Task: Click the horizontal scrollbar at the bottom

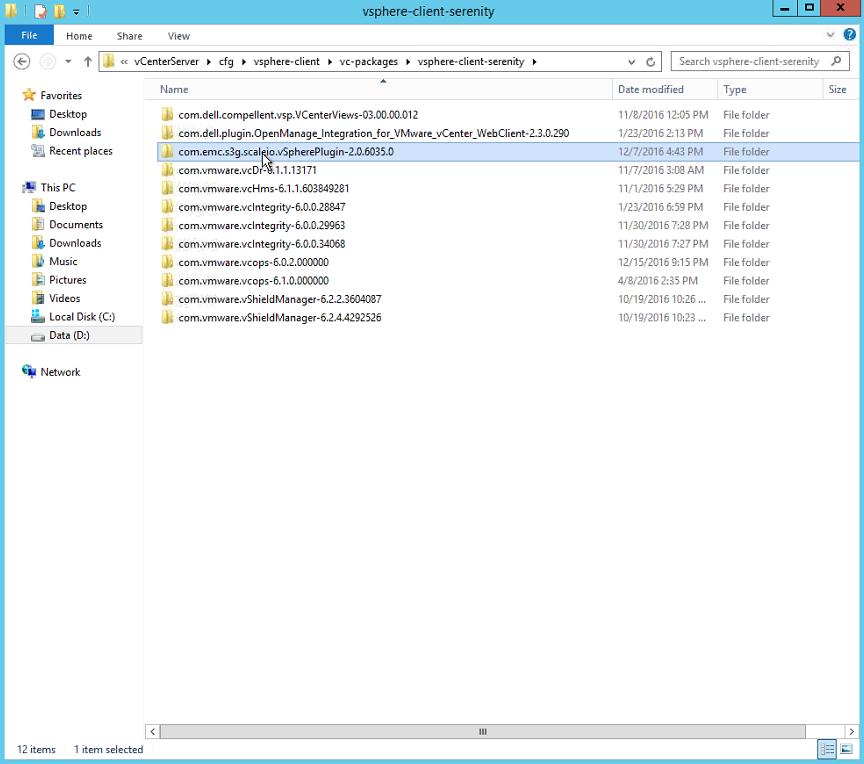Action: pos(483,731)
